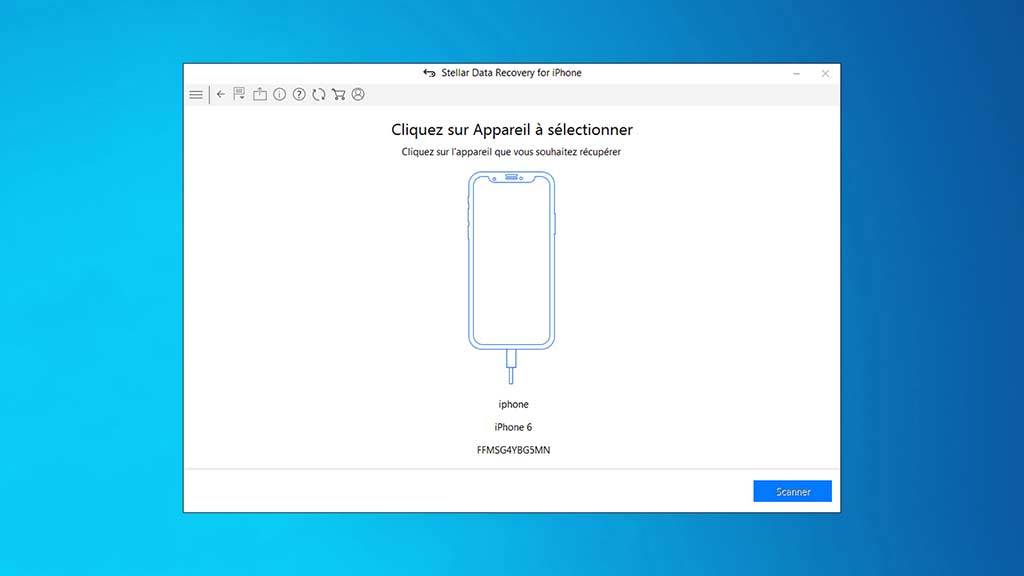Screen dimensions: 1024x576
Task: Go back using the left arrow icon
Action: coord(221,94)
